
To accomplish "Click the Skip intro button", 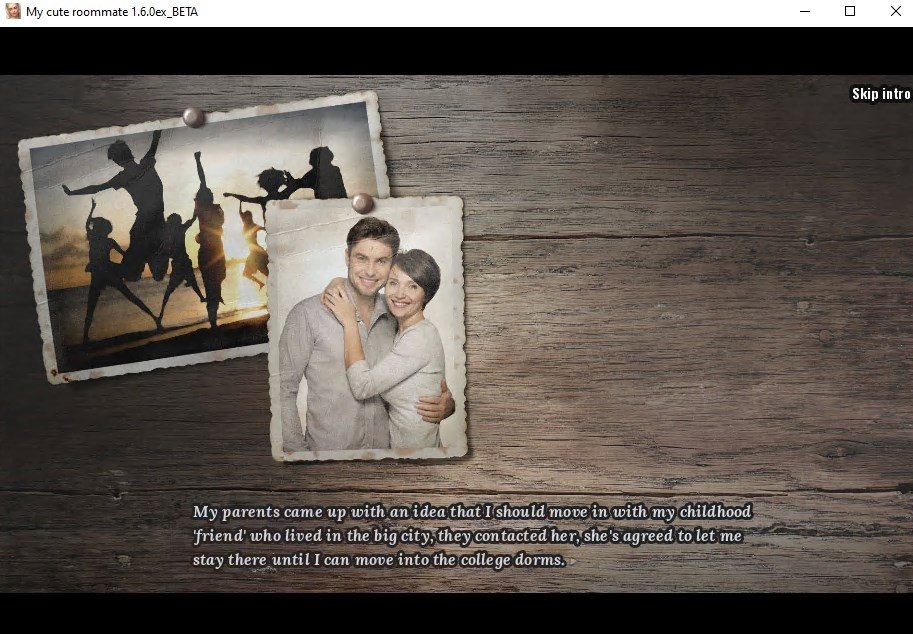I will (880, 94).
